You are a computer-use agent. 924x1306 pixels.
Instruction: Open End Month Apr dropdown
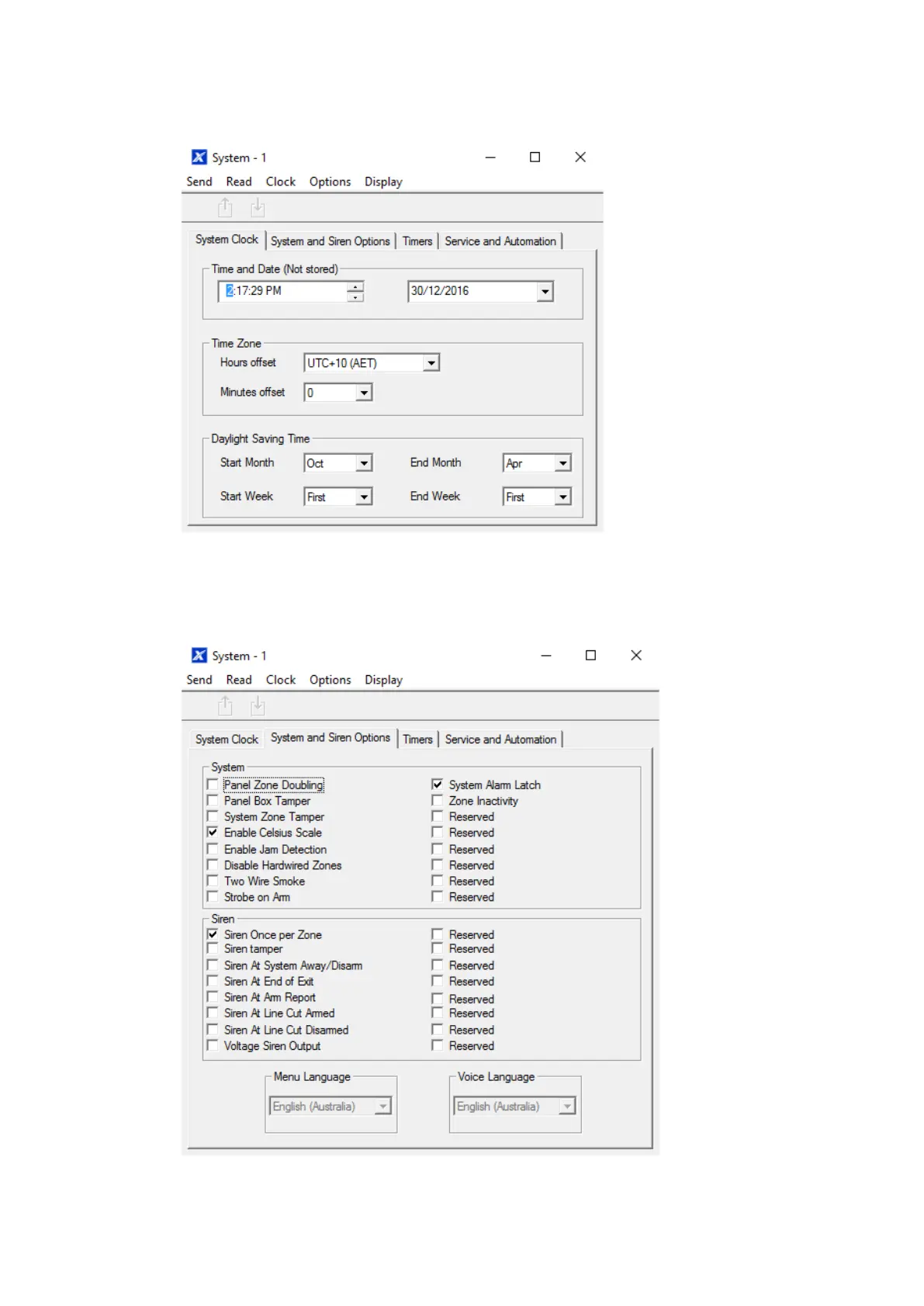(563, 463)
